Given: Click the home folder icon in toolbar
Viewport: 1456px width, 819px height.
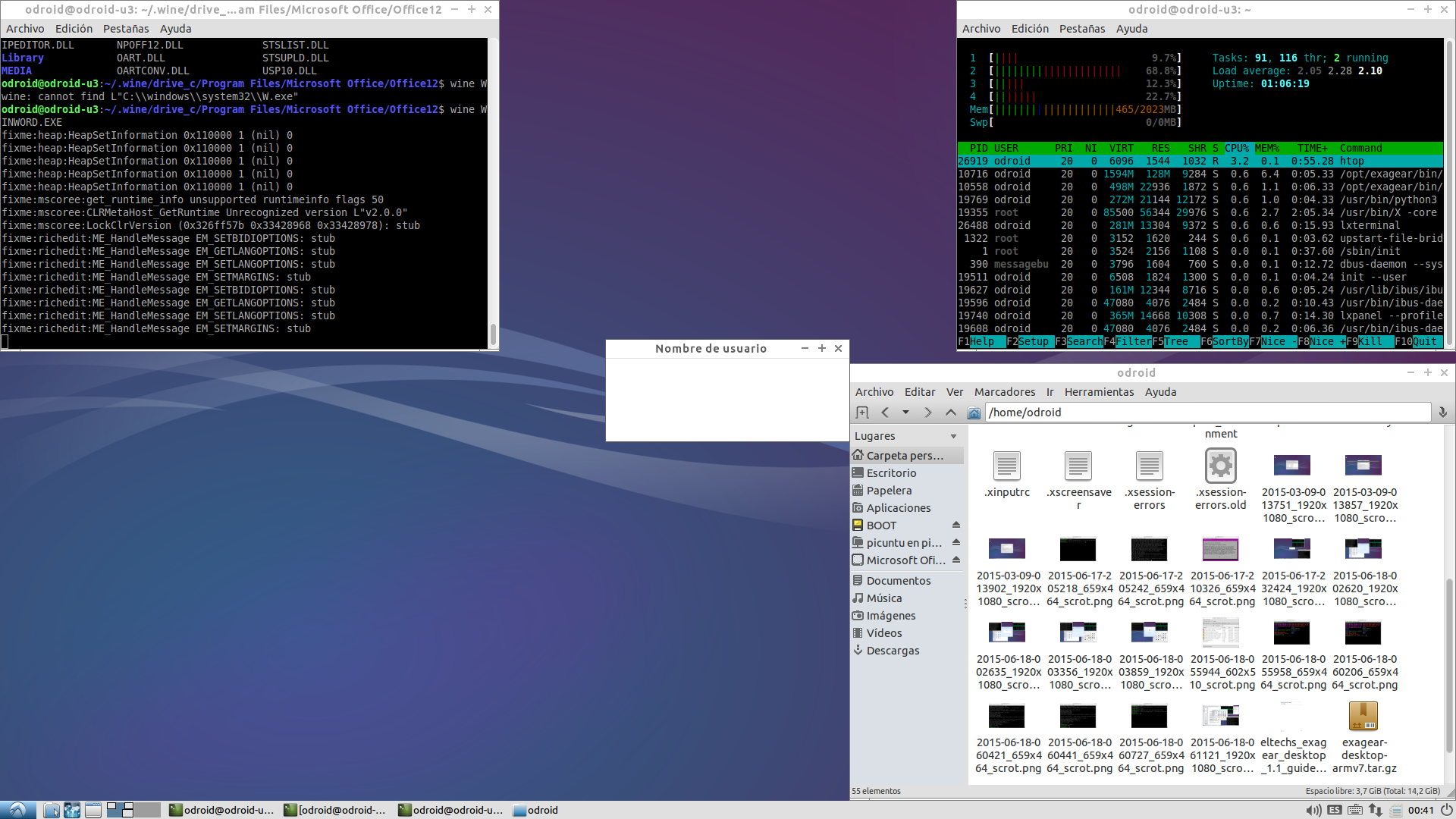Looking at the screenshot, I should (x=974, y=413).
